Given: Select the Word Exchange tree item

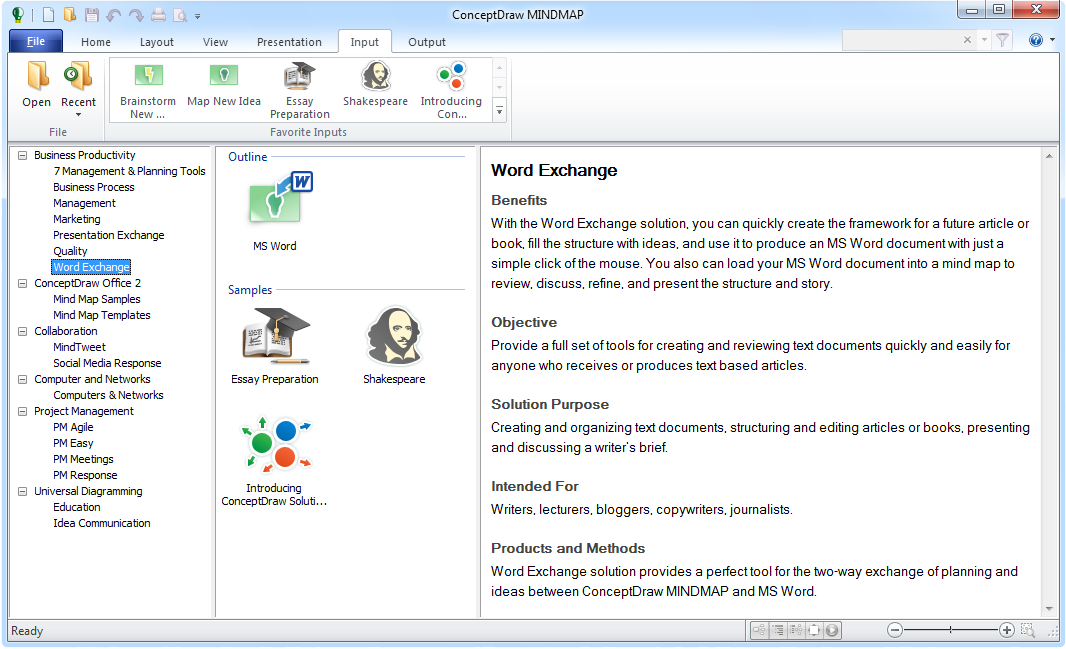Looking at the screenshot, I should coord(91,267).
